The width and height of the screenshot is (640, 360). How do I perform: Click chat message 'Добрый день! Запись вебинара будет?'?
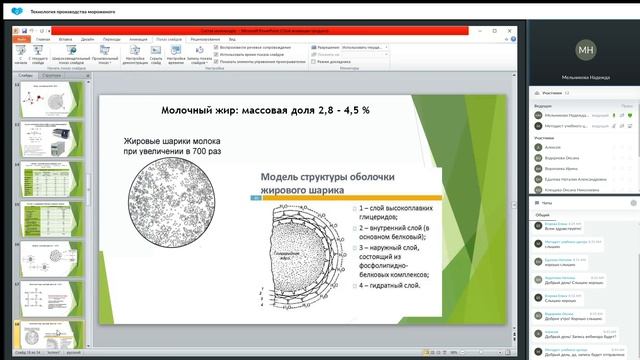point(580,337)
